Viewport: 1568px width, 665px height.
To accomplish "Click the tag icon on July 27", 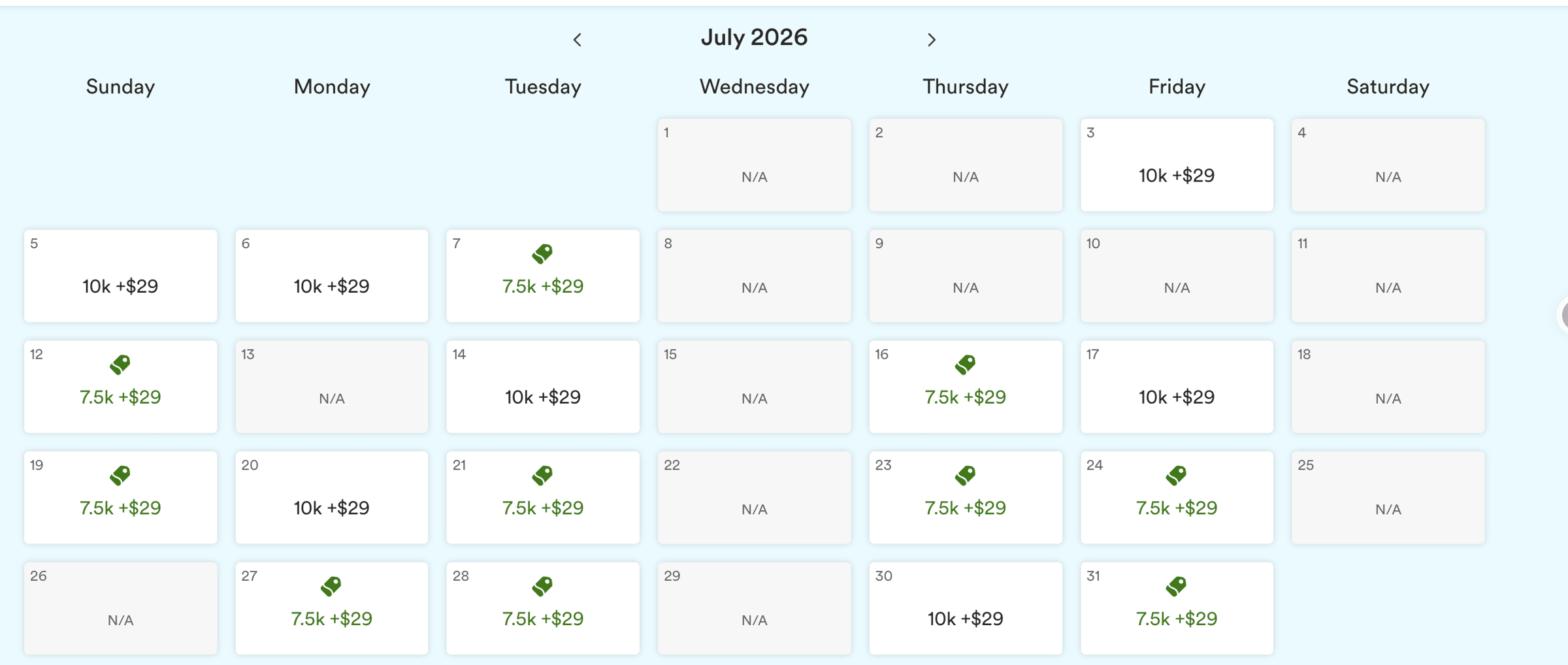I will pos(331,586).
